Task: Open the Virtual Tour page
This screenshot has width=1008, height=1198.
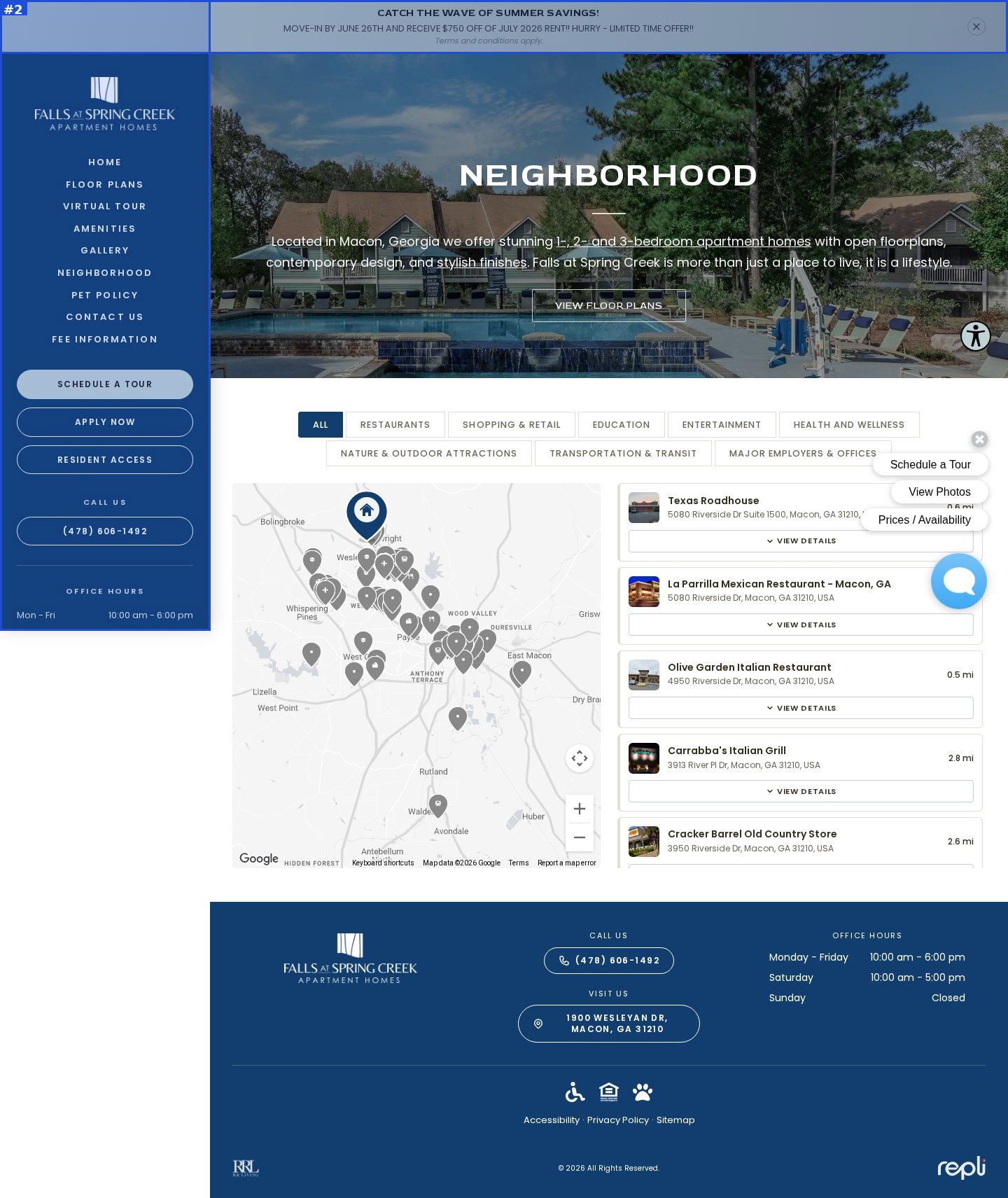Action: [105, 207]
